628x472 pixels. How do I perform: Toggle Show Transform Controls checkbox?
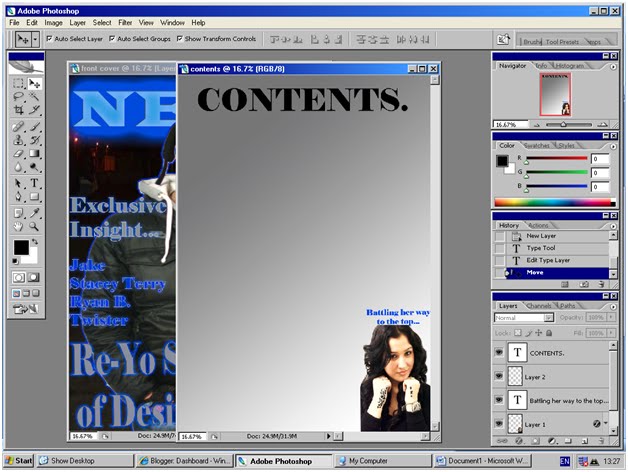point(179,38)
